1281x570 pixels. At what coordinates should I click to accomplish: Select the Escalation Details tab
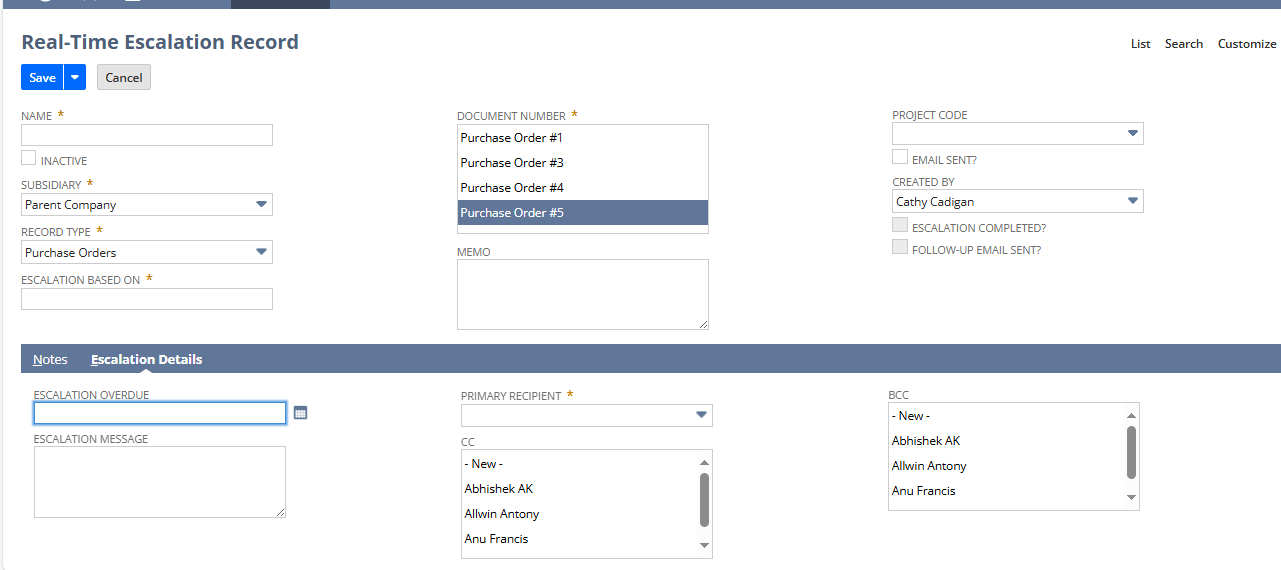tap(146, 360)
